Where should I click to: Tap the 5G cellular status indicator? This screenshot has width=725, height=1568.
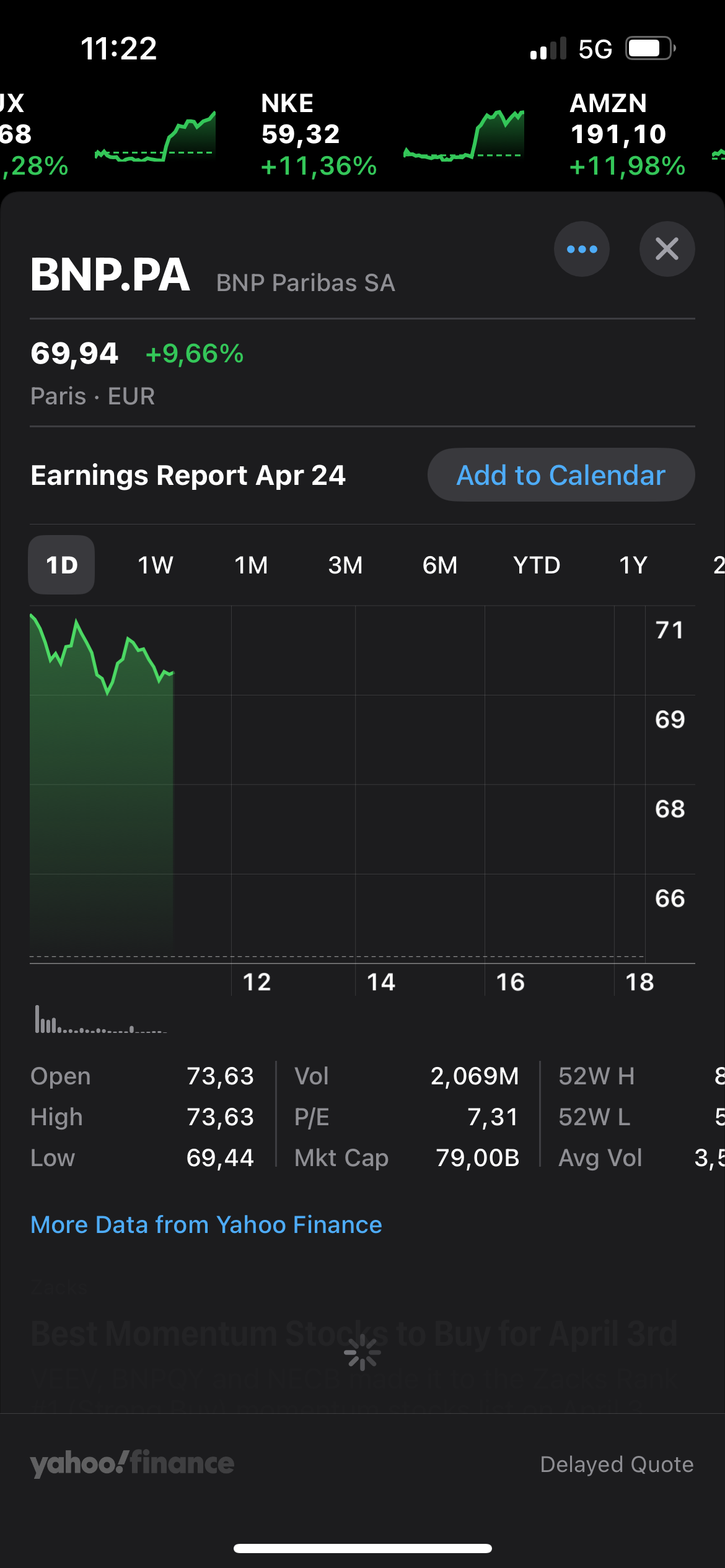(595, 49)
